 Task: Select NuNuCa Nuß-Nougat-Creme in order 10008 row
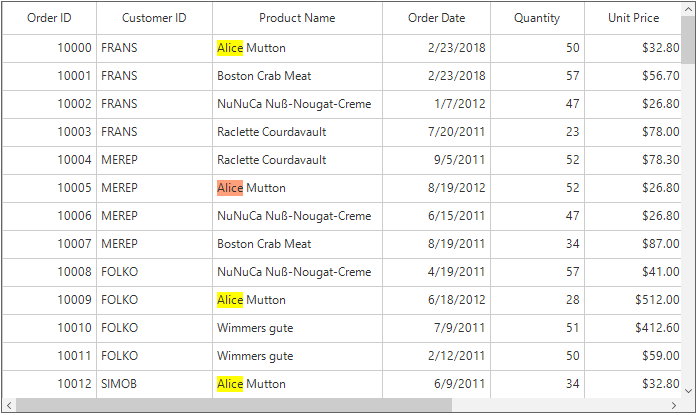coord(297,272)
